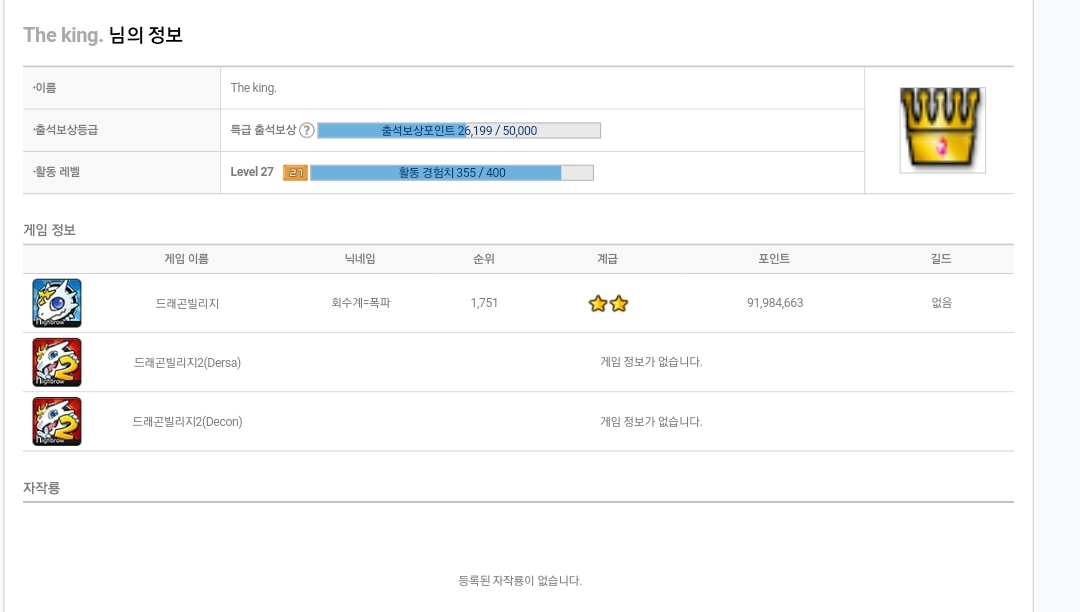This screenshot has width=1080, height=612.
Task: Click the 길드 column header
Action: (x=941, y=259)
